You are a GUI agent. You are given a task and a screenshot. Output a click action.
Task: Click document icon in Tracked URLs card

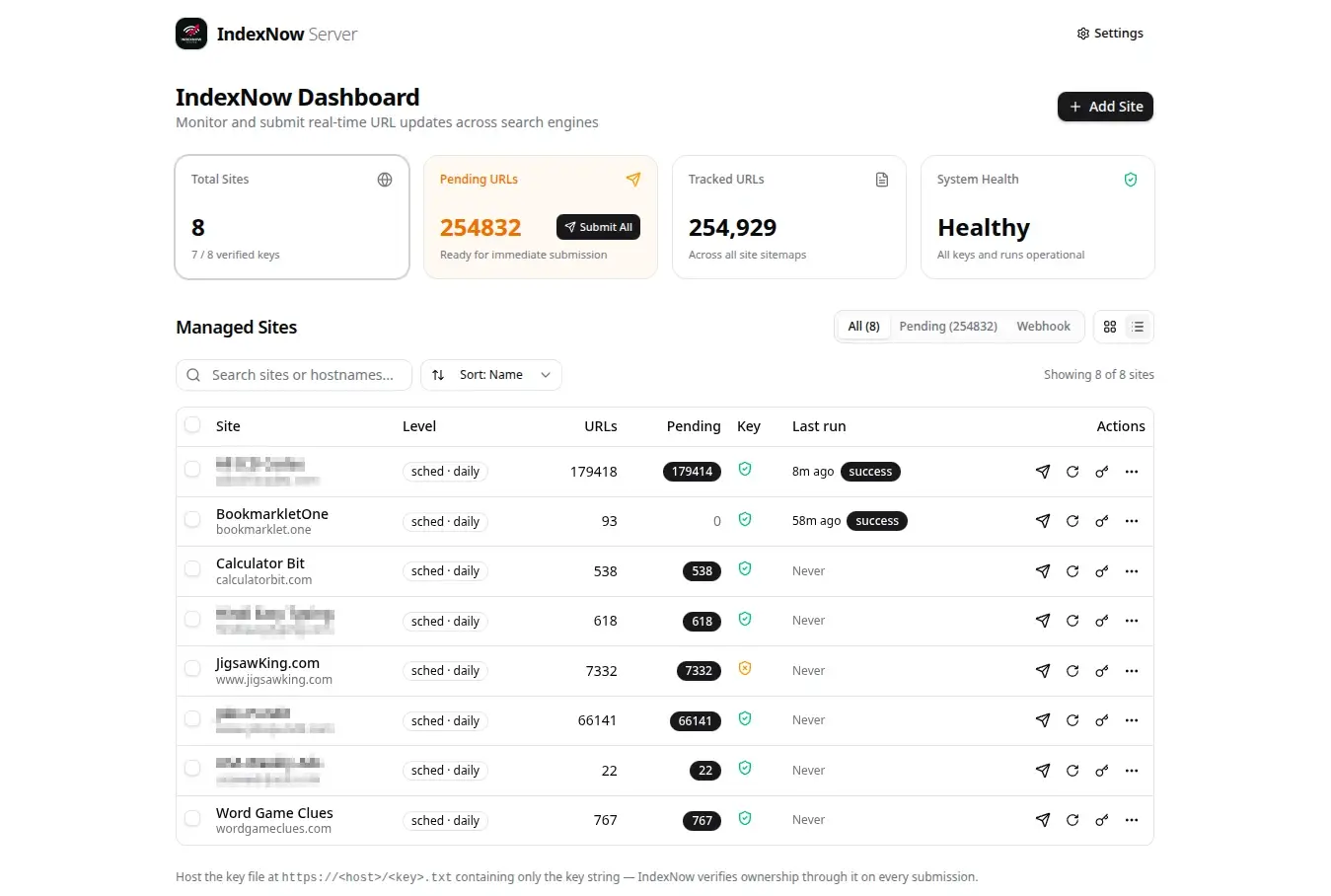click(882, 180)
